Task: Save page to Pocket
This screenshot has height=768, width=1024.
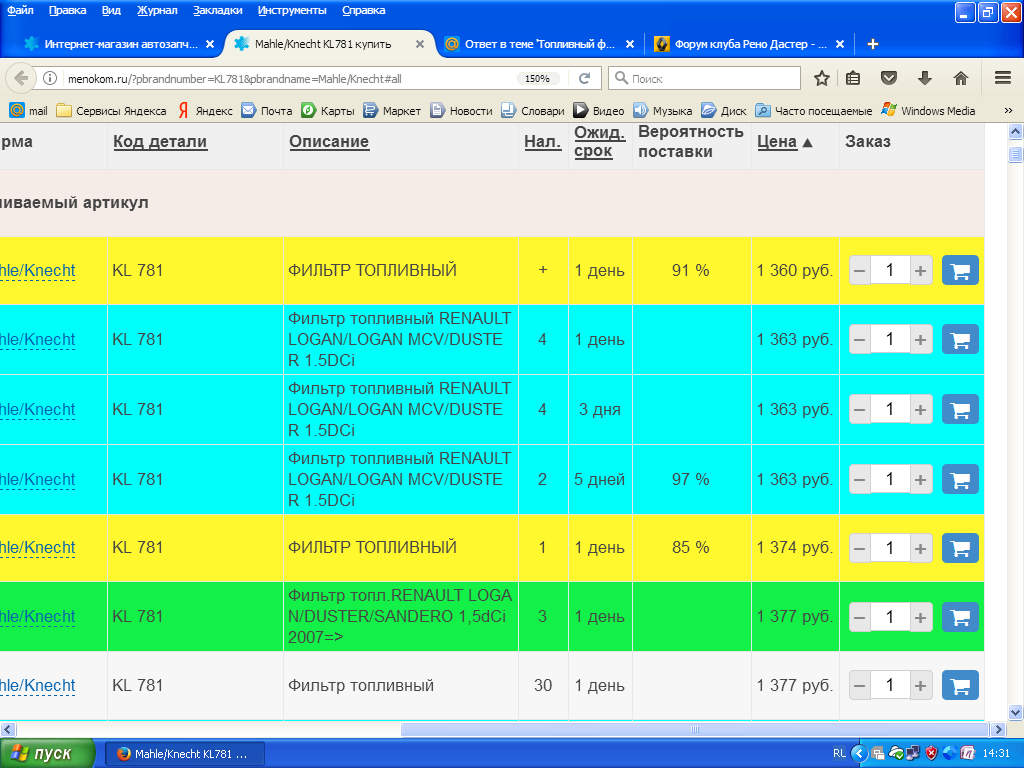Action: click(x=889, y=78)
